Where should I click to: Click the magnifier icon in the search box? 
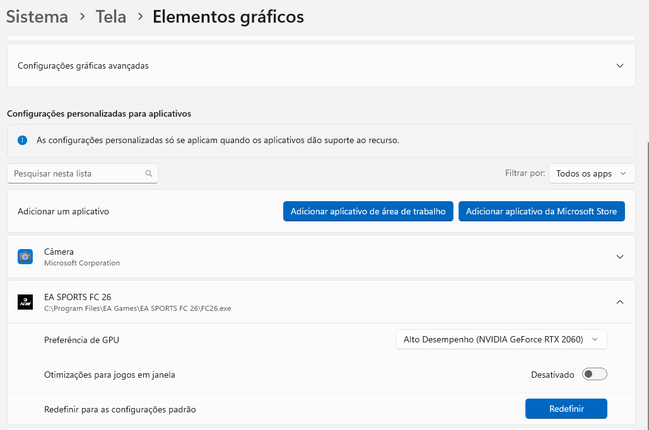point(149,173)
